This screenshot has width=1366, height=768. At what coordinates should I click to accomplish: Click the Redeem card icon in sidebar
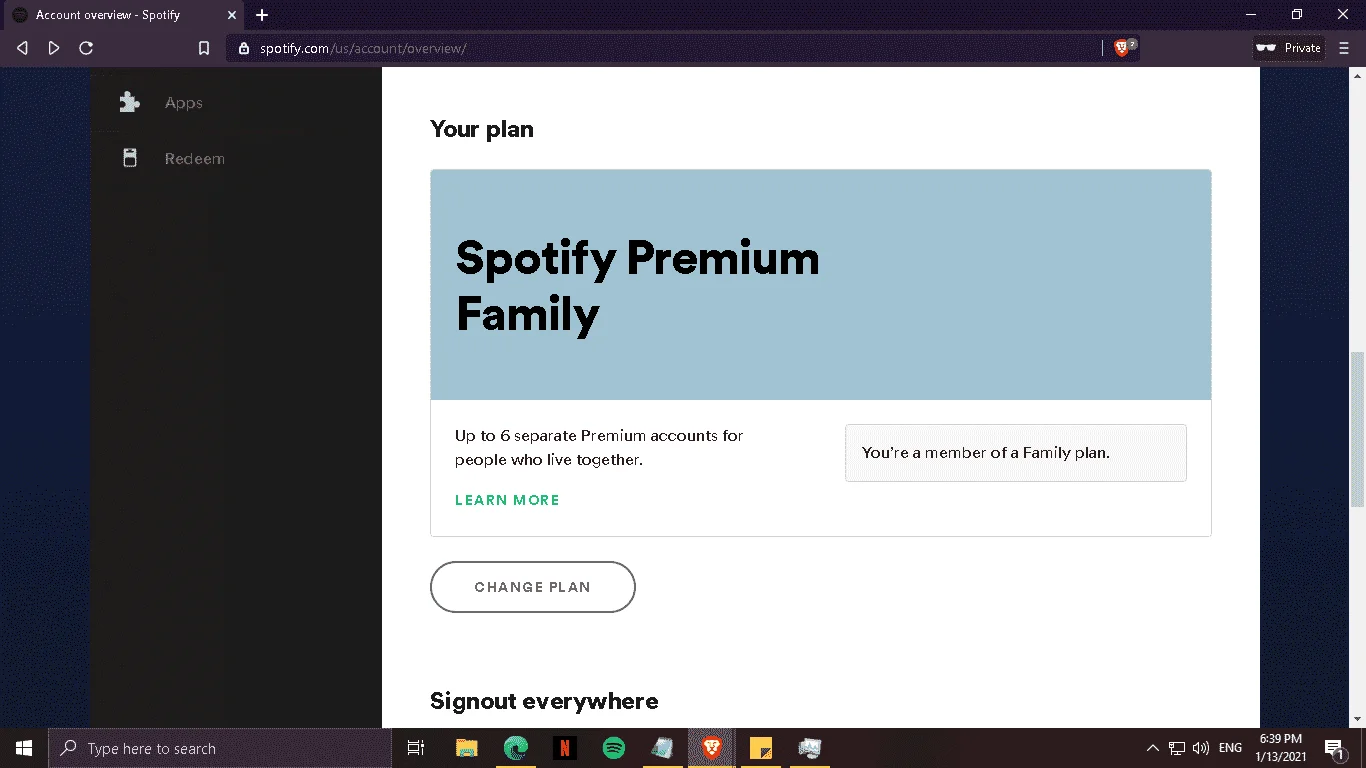point(129,158)
